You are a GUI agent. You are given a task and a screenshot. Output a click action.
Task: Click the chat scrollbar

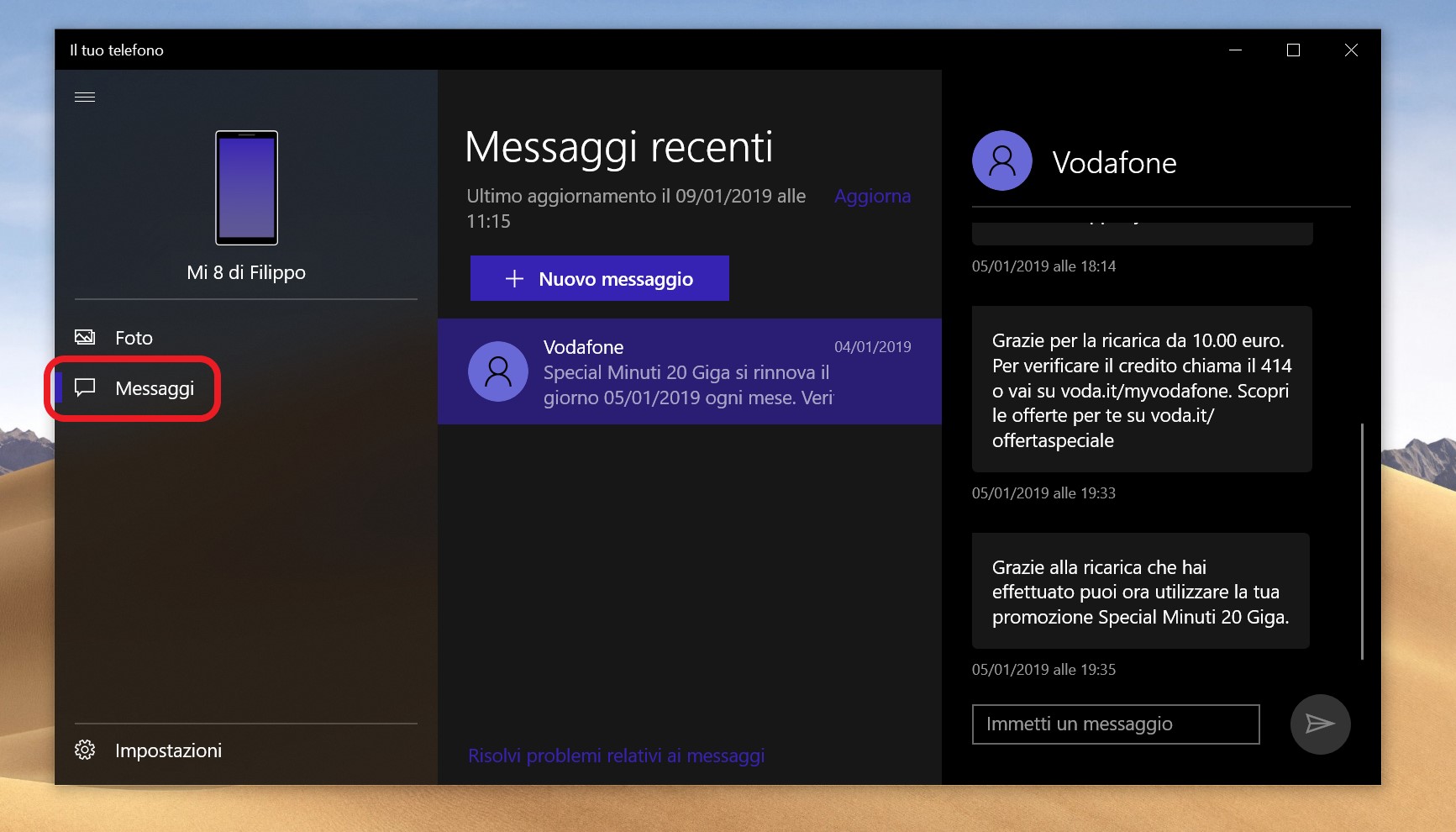(x=1361, y=541)
